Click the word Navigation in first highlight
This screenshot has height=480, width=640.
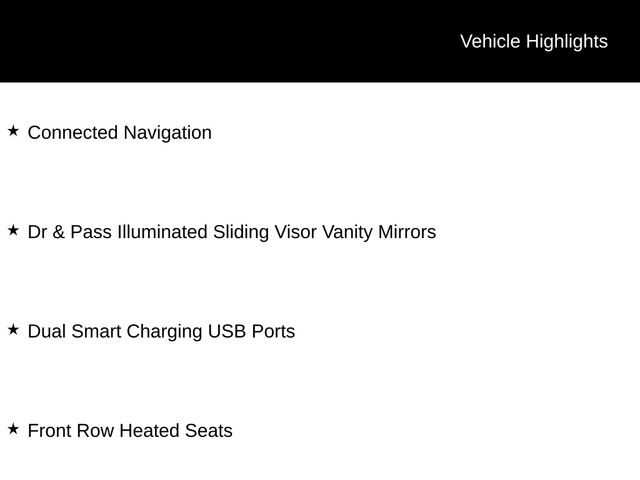[167, 133]
